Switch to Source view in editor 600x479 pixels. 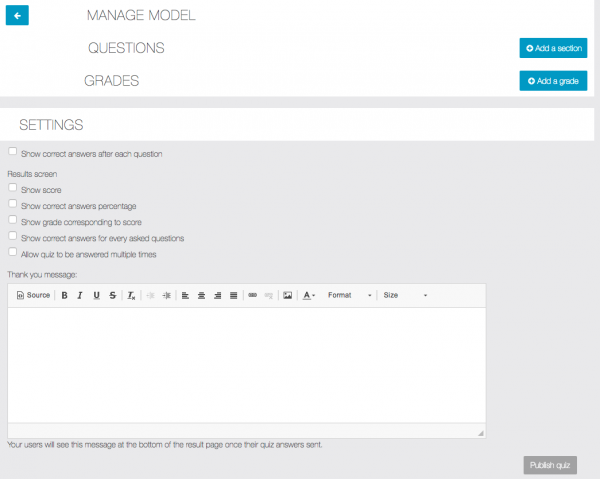click(x=33, y=295)
